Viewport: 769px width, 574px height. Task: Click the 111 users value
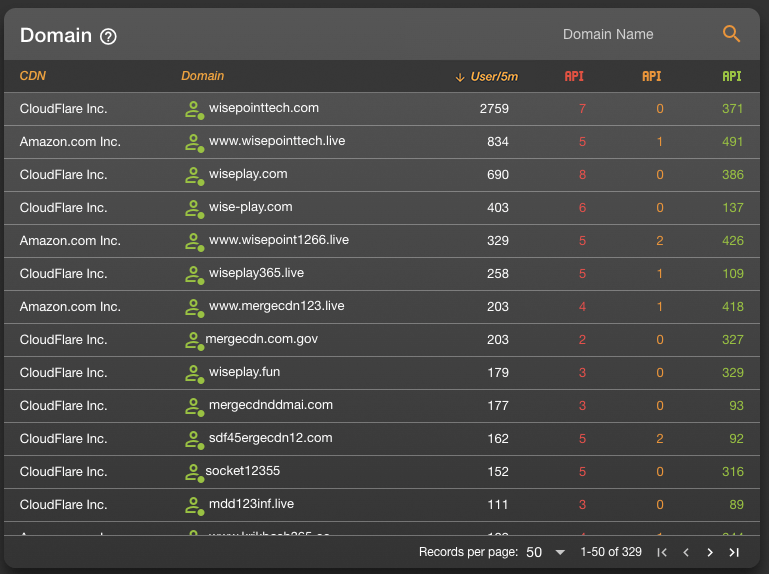click(498, 505)
